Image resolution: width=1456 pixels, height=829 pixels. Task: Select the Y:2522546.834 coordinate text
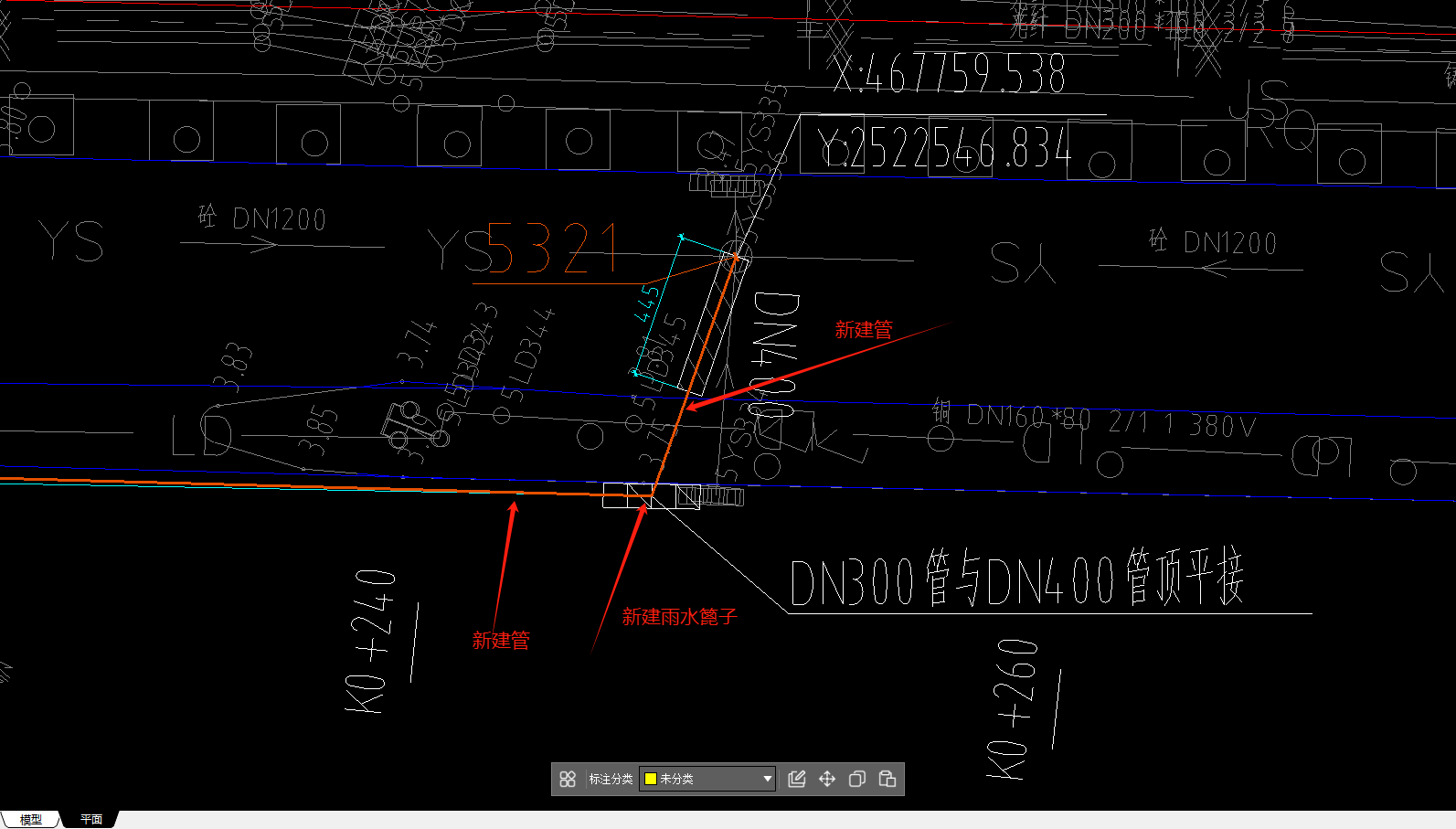[945, 148]
